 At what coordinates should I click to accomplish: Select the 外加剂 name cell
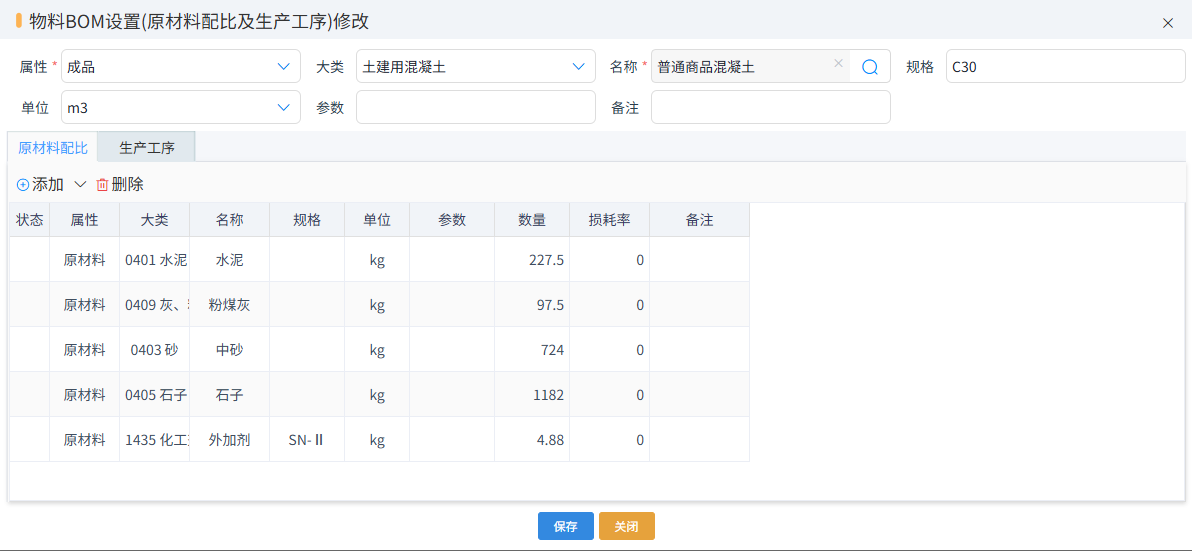coord(230,439)
